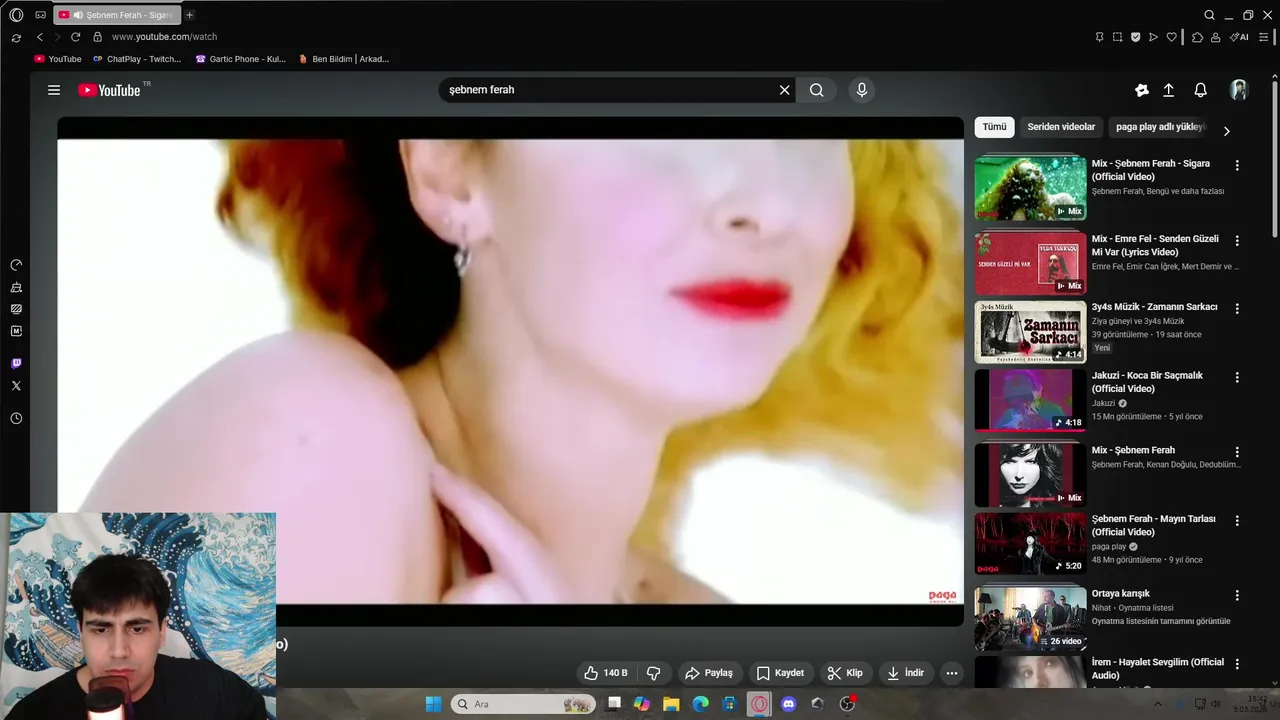Open YouTube notifications bell
Viewport: 1280px width, 720px height.
(x=1201, y=90)
